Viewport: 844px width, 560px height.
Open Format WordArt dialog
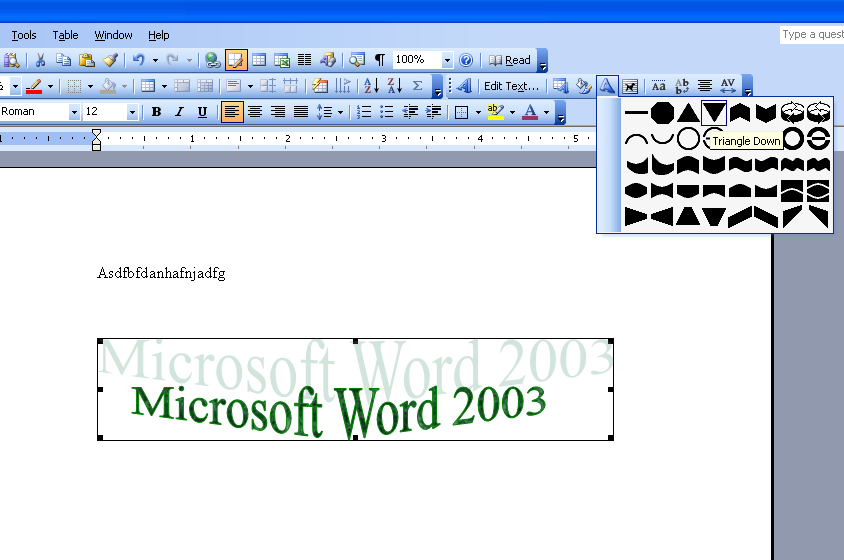(x=583, y=86)
